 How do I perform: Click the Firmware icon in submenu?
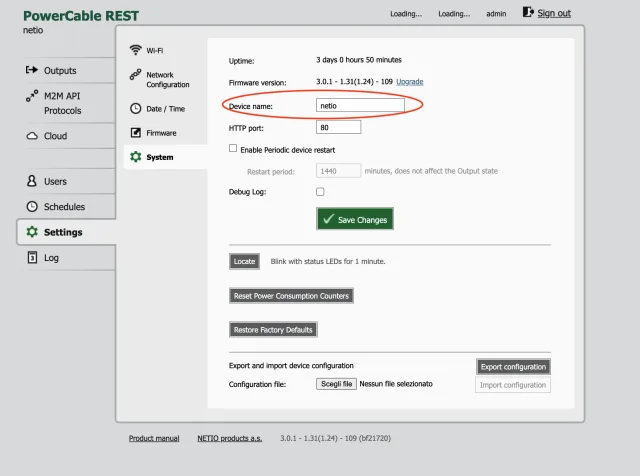pyautogui.click(x=136, y=133)
